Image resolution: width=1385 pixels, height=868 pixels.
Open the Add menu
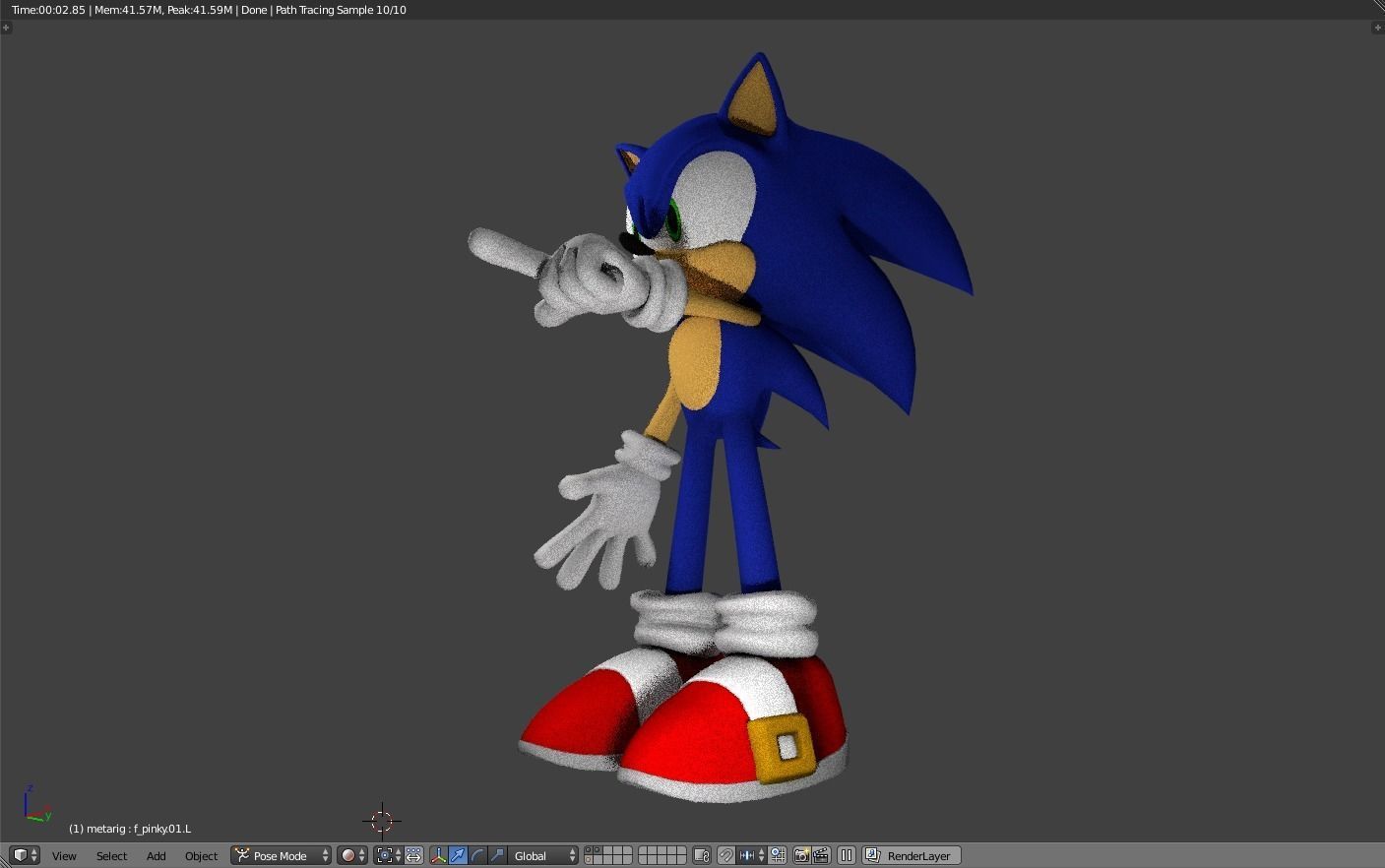coord(156,856)
